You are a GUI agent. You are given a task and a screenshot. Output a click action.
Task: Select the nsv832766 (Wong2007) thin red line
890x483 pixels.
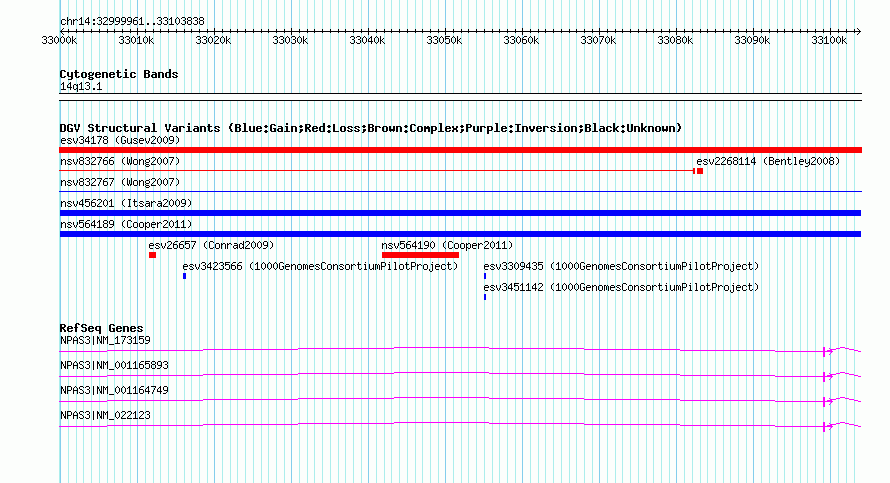tap(377, 171)
